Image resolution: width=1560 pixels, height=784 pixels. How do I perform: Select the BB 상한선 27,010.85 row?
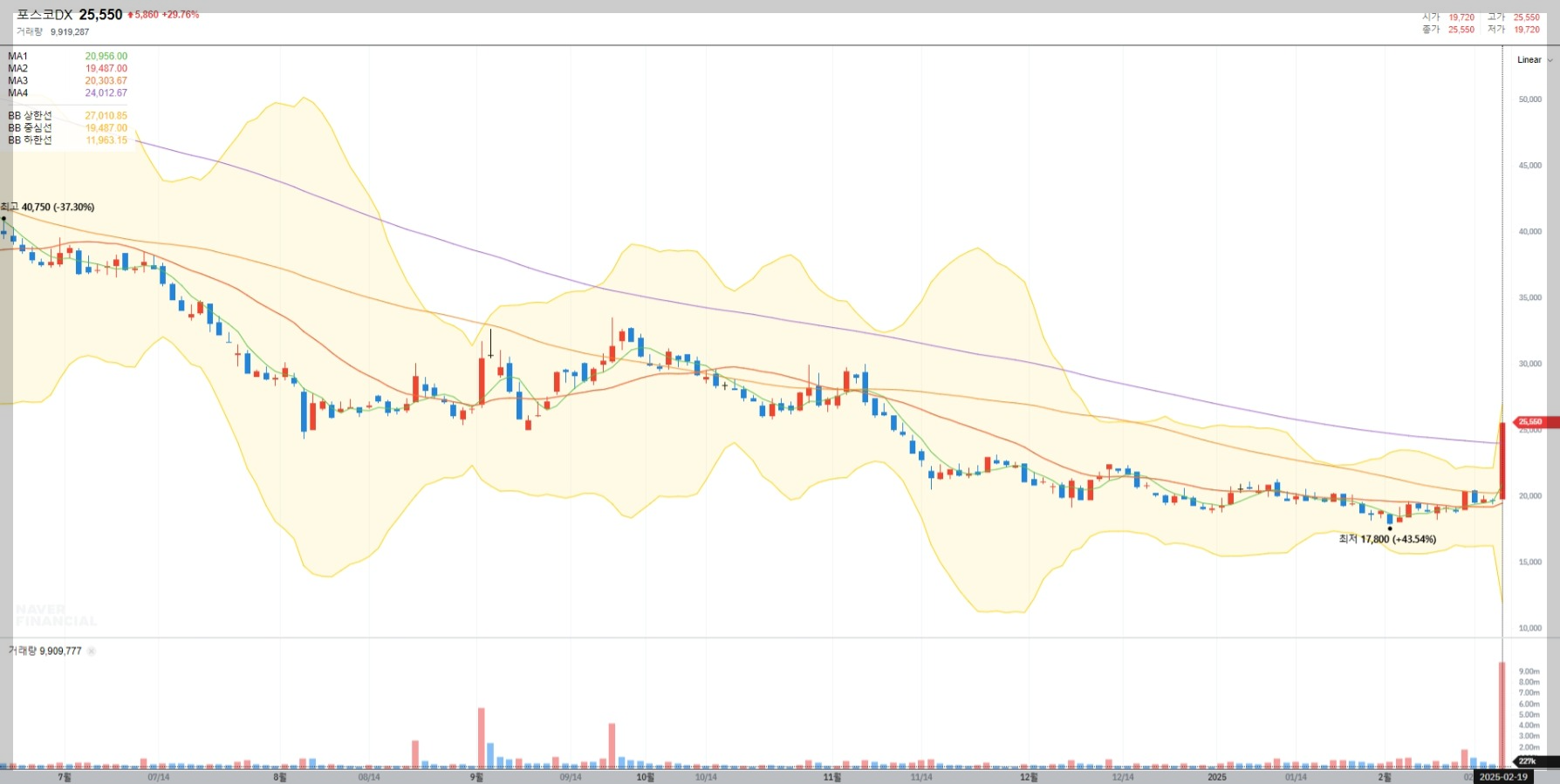pyautogui.click(x=67, y=116)
